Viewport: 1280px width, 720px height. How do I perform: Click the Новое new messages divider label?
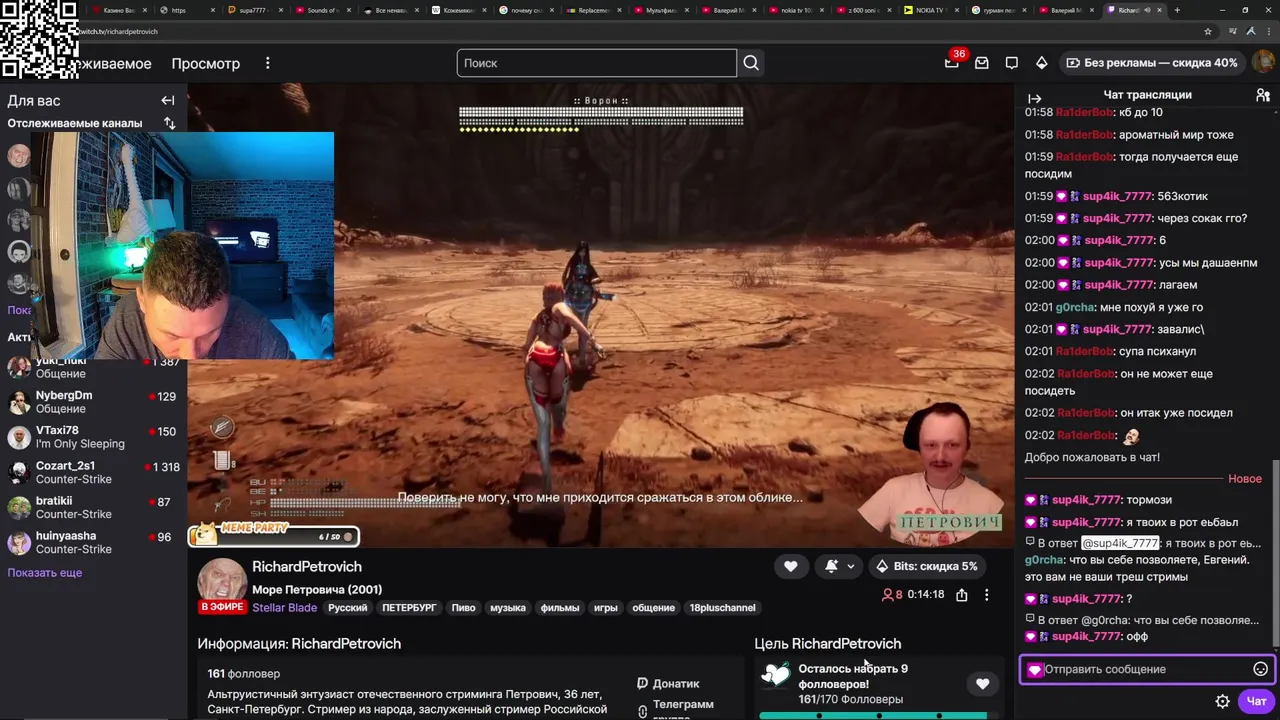(1245, 479)
